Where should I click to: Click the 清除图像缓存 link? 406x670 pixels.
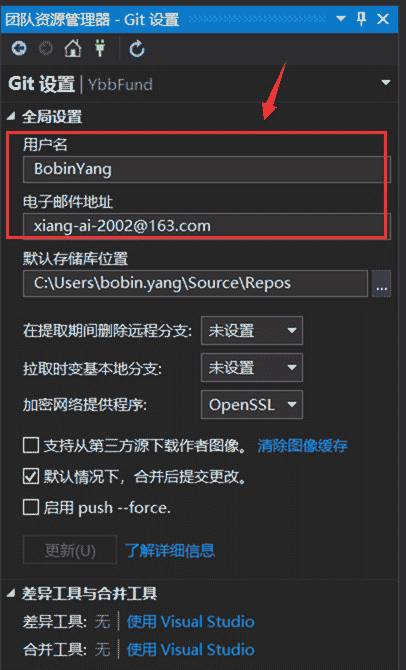303,446
